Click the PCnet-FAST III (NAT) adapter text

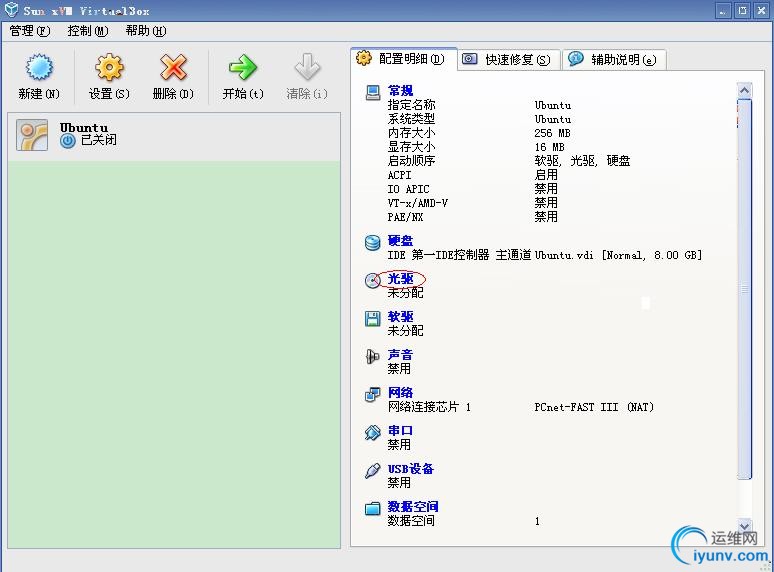point(594,407)
